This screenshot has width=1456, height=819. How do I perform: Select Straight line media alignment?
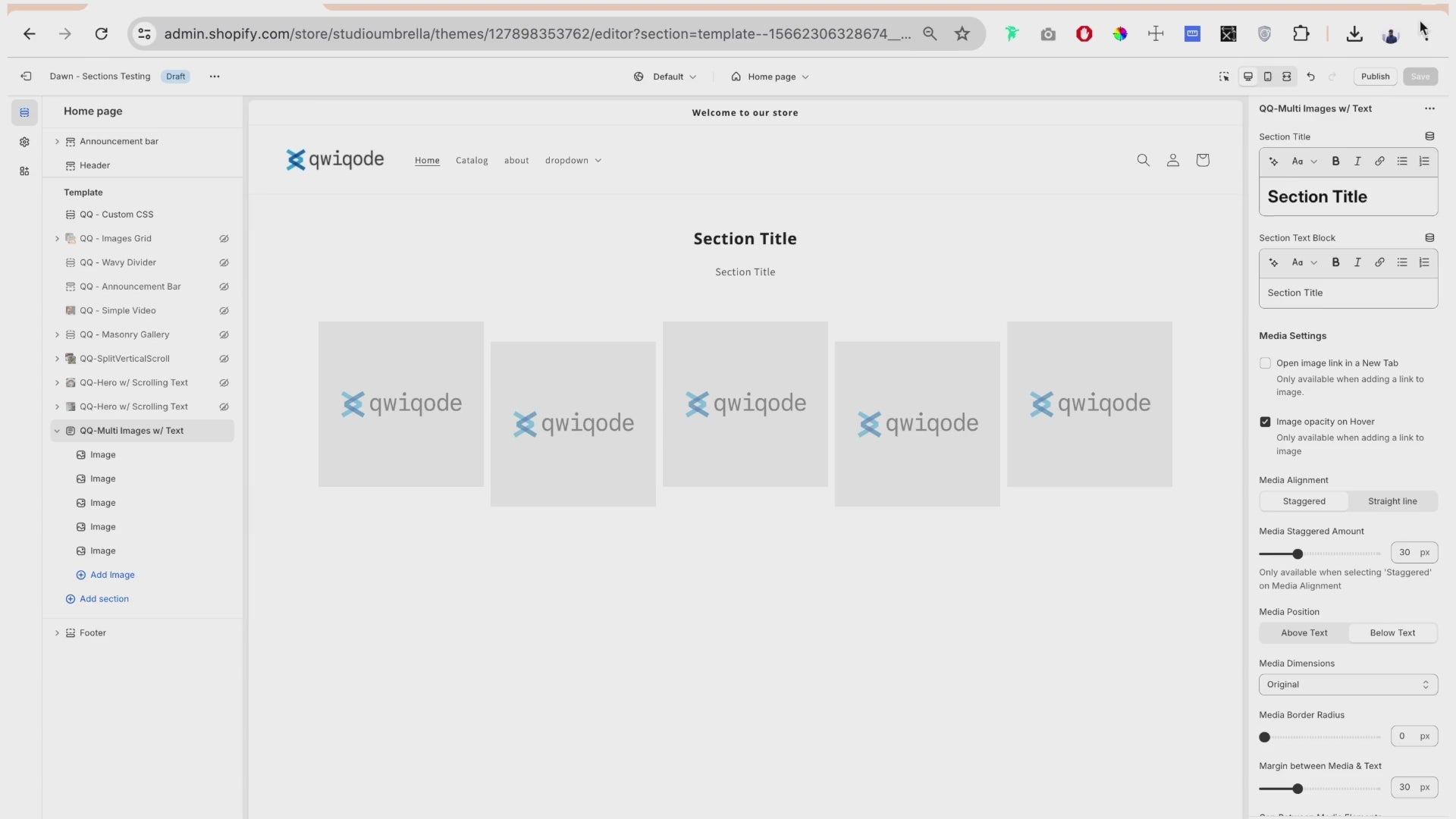click(x=1392, y=501)
